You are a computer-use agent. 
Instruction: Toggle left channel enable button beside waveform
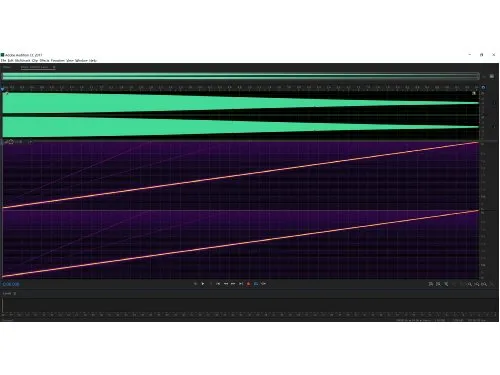click(494, 103)
